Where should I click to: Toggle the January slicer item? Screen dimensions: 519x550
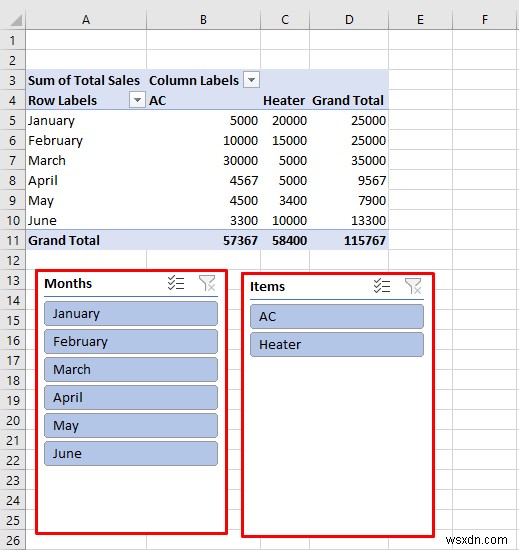click(131, 314)
